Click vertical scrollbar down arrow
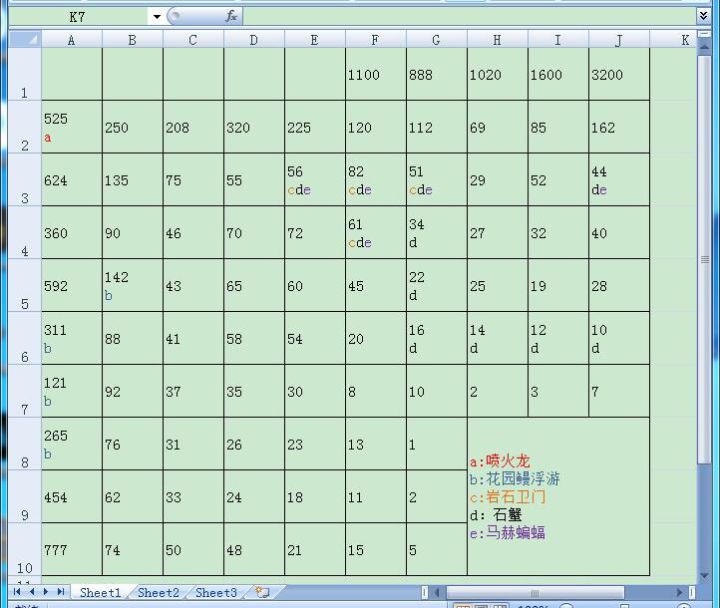 pos(704,576)
